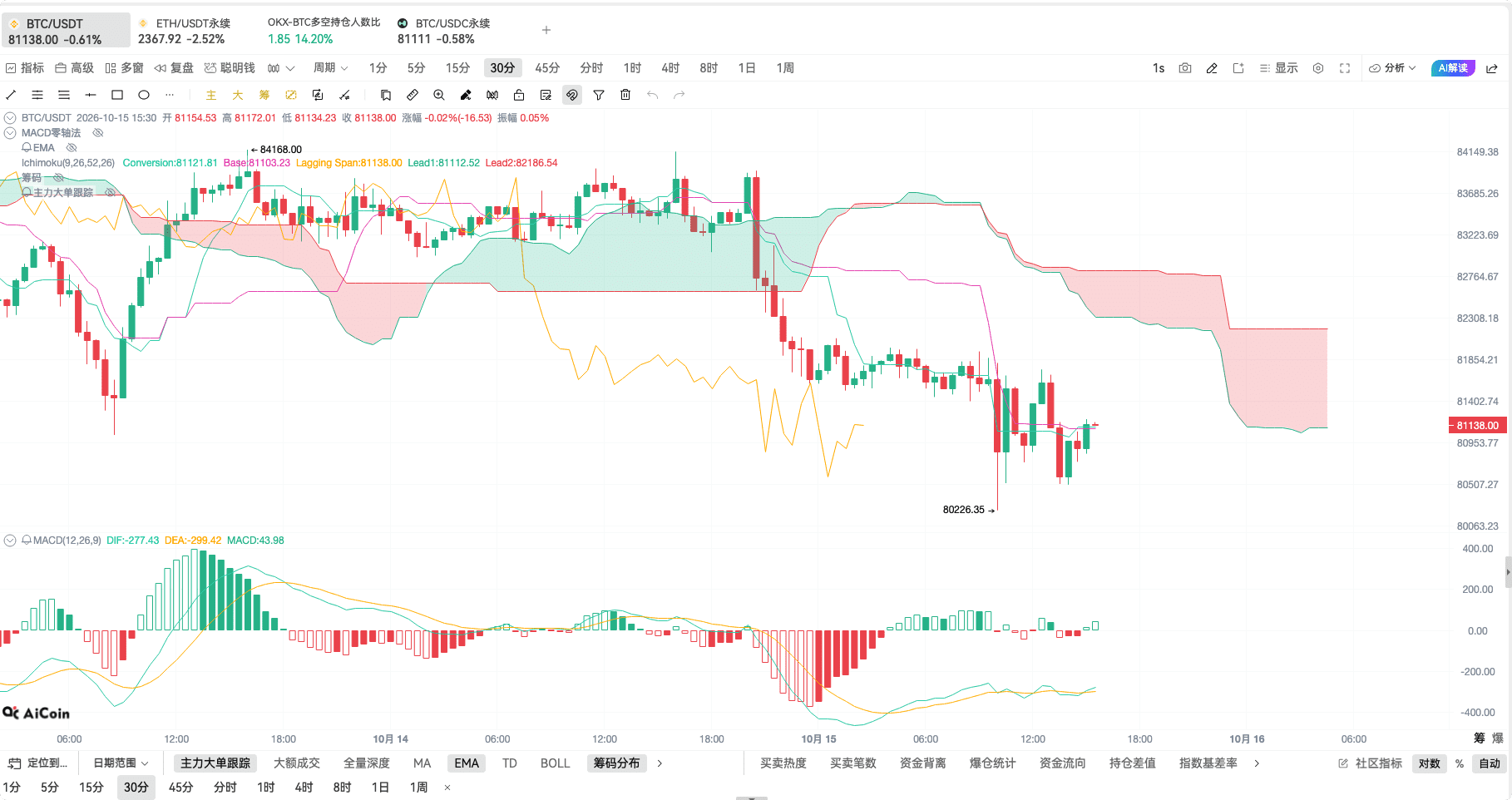
Task: Switch to BTC/USDC永续 tab
Action: [x=444, y=31]
